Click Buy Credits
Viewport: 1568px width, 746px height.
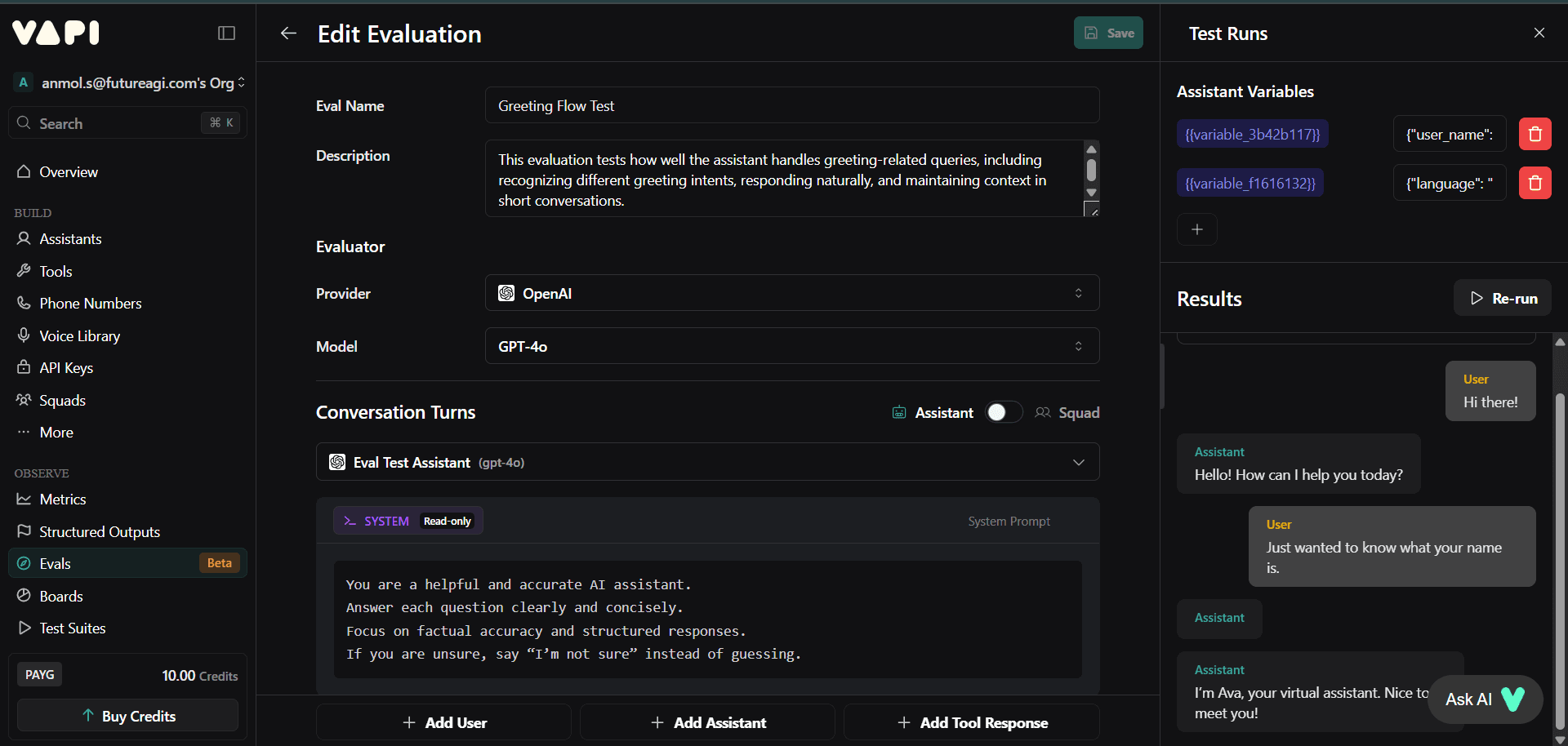[x=127, y=716]
